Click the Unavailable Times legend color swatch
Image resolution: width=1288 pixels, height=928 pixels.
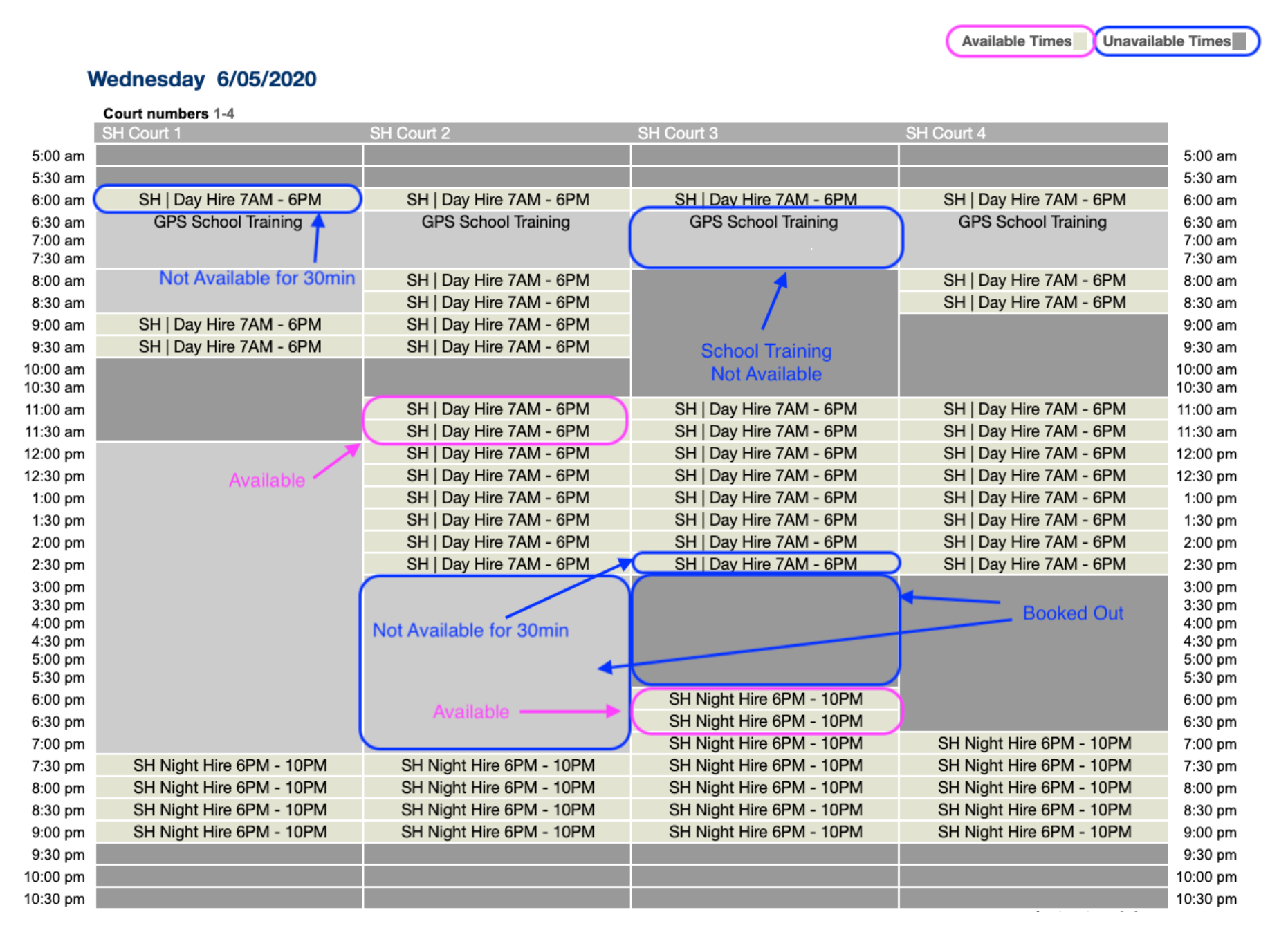click(1239, 41)
